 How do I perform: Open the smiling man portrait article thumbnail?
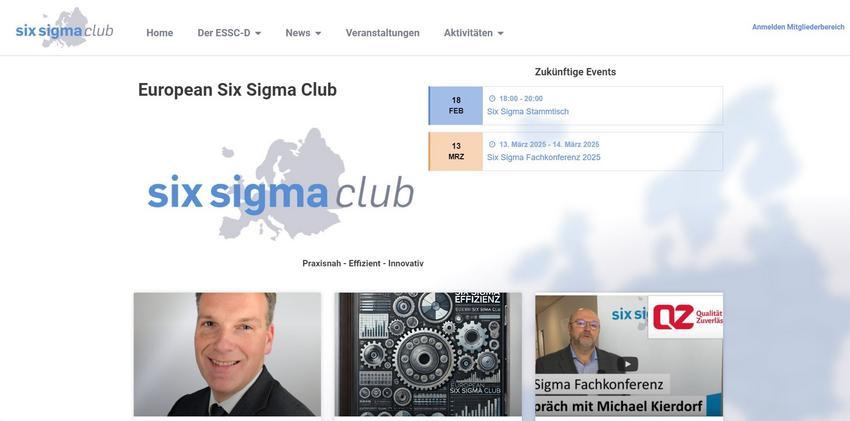tap(227, 355)
